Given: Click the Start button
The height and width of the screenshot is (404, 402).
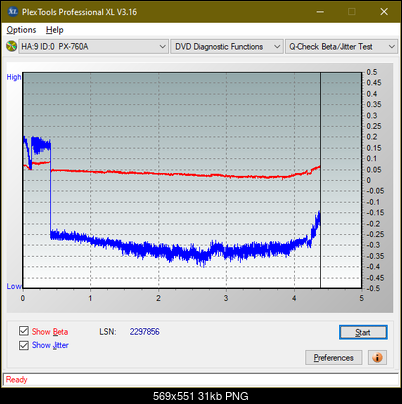Looking at the screenshot, I should tap(363, 332).
